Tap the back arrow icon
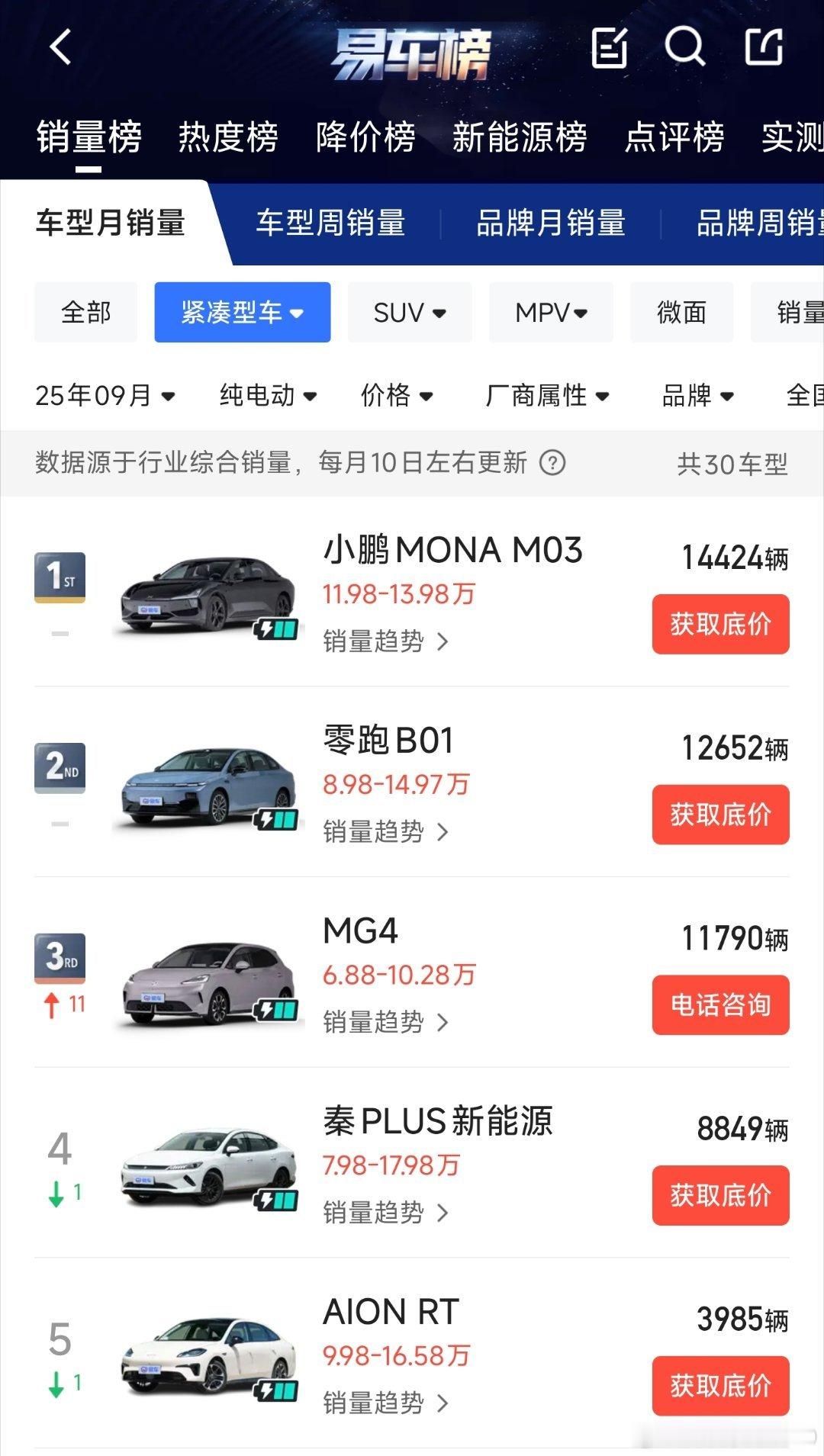The image size is (824, 1456). [61, 47]
